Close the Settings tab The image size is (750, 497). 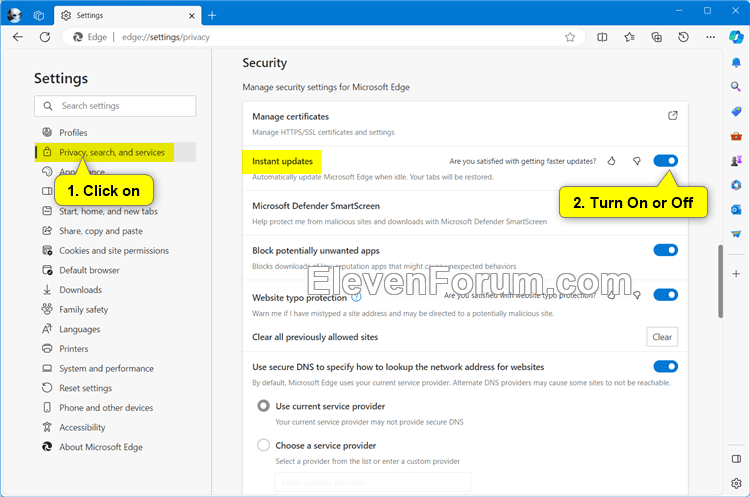192,16
